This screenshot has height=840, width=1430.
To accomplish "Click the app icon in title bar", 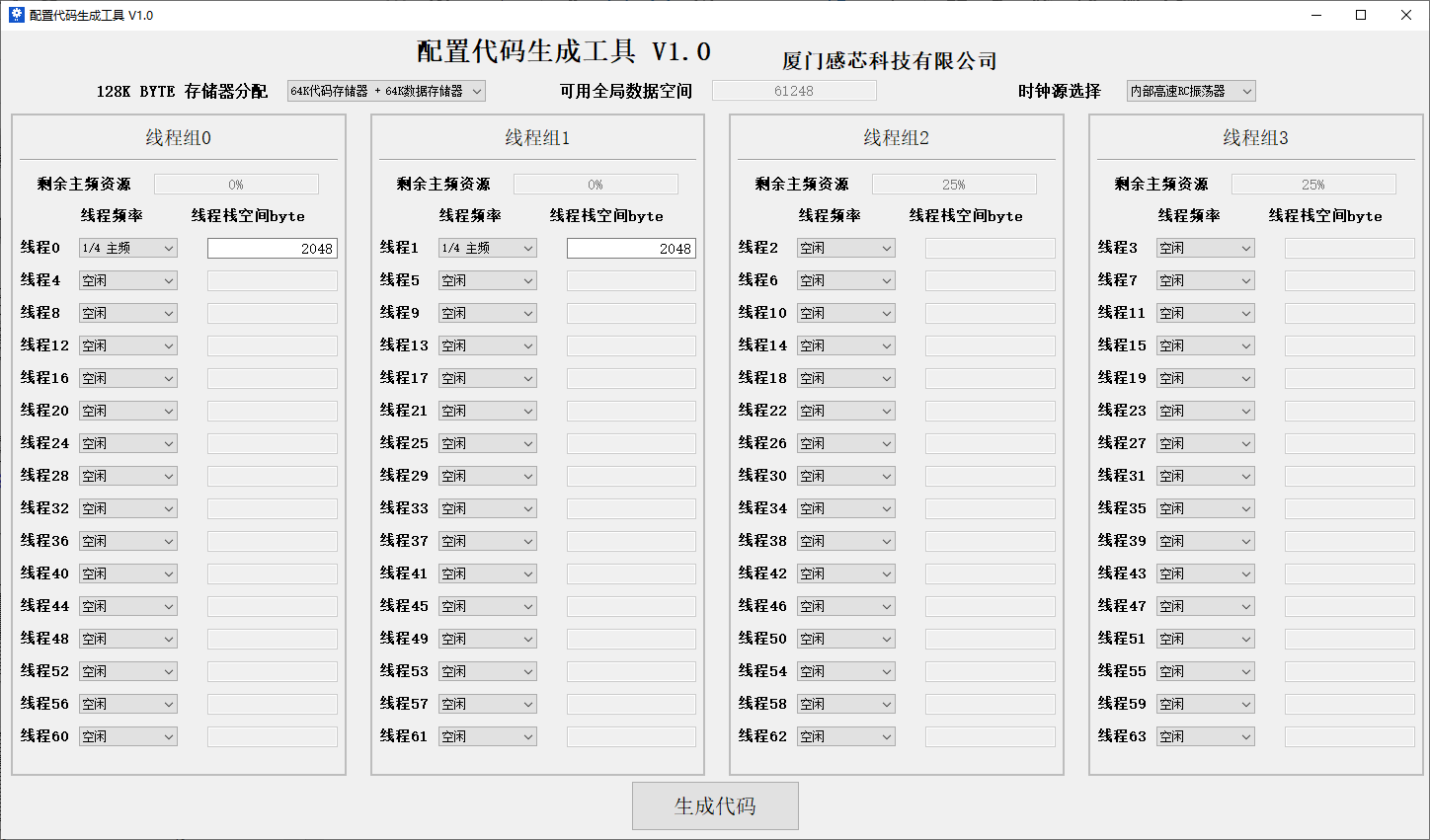I will coord(16,15).
